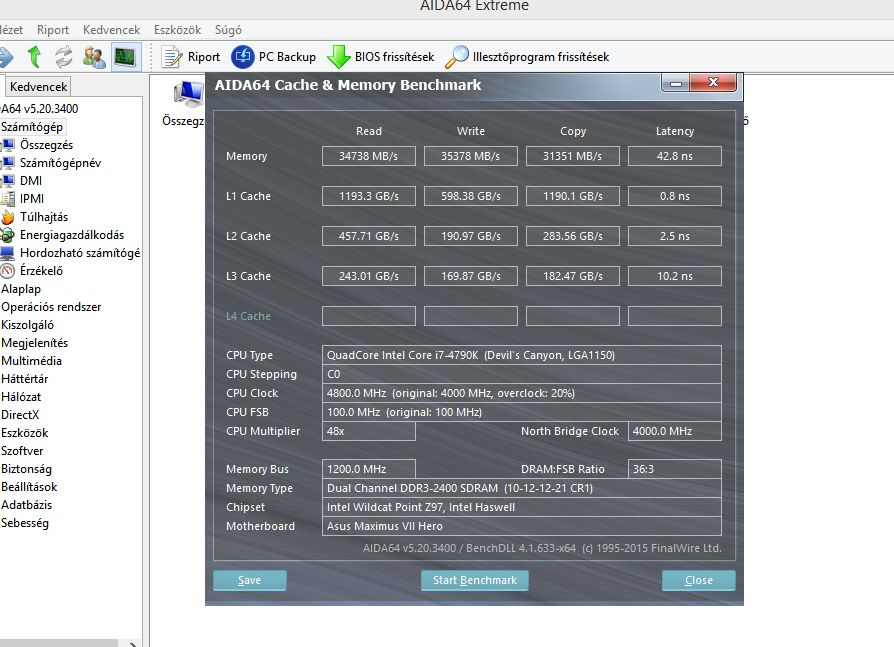Select the Sebesség tree node
This screenshot has width=894, height=647.
pyautogui.click(x=25, y=523)
